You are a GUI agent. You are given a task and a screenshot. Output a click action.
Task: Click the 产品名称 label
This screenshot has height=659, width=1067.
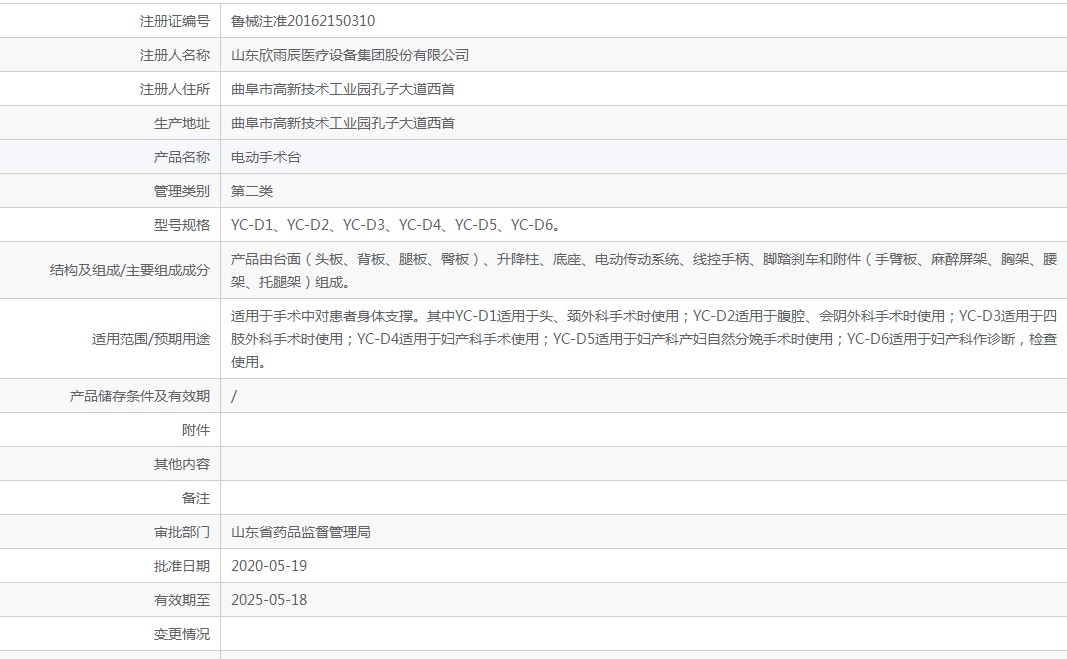(182, 157)
